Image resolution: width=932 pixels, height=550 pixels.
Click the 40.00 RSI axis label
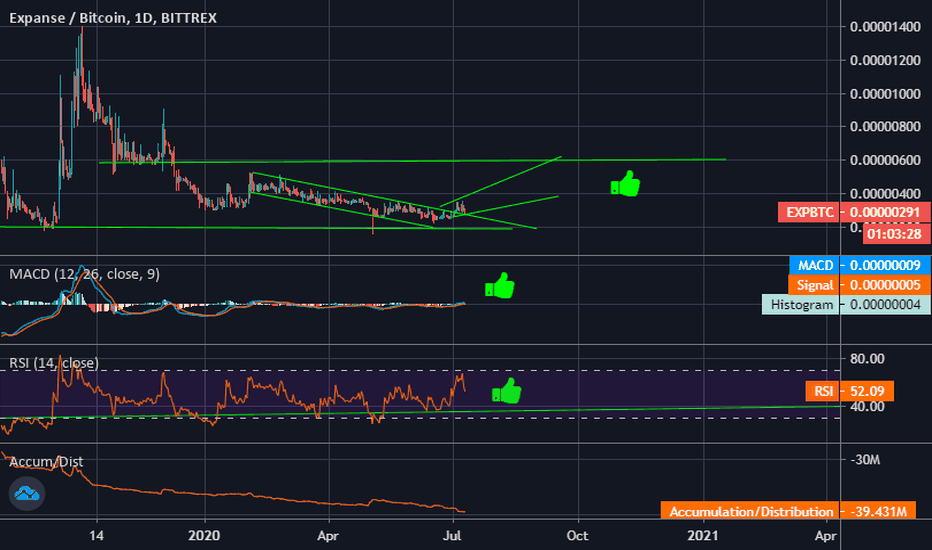867,407
